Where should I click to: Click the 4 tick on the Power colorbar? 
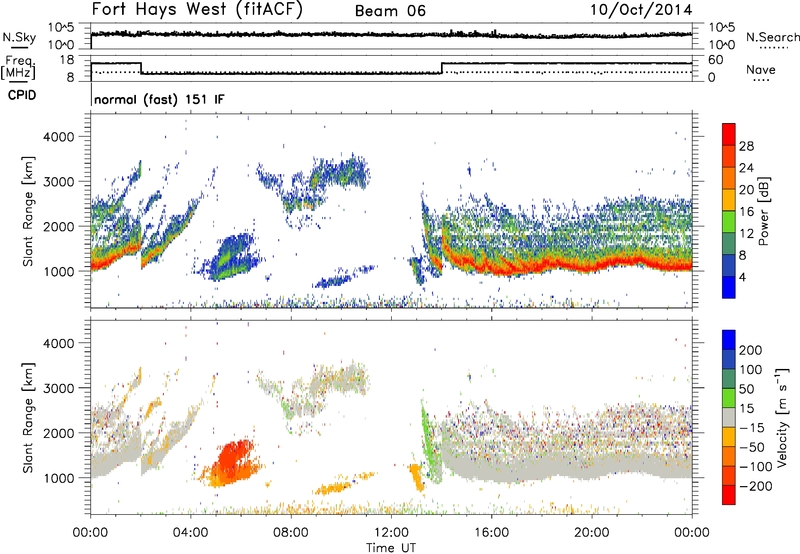point(742,277)
